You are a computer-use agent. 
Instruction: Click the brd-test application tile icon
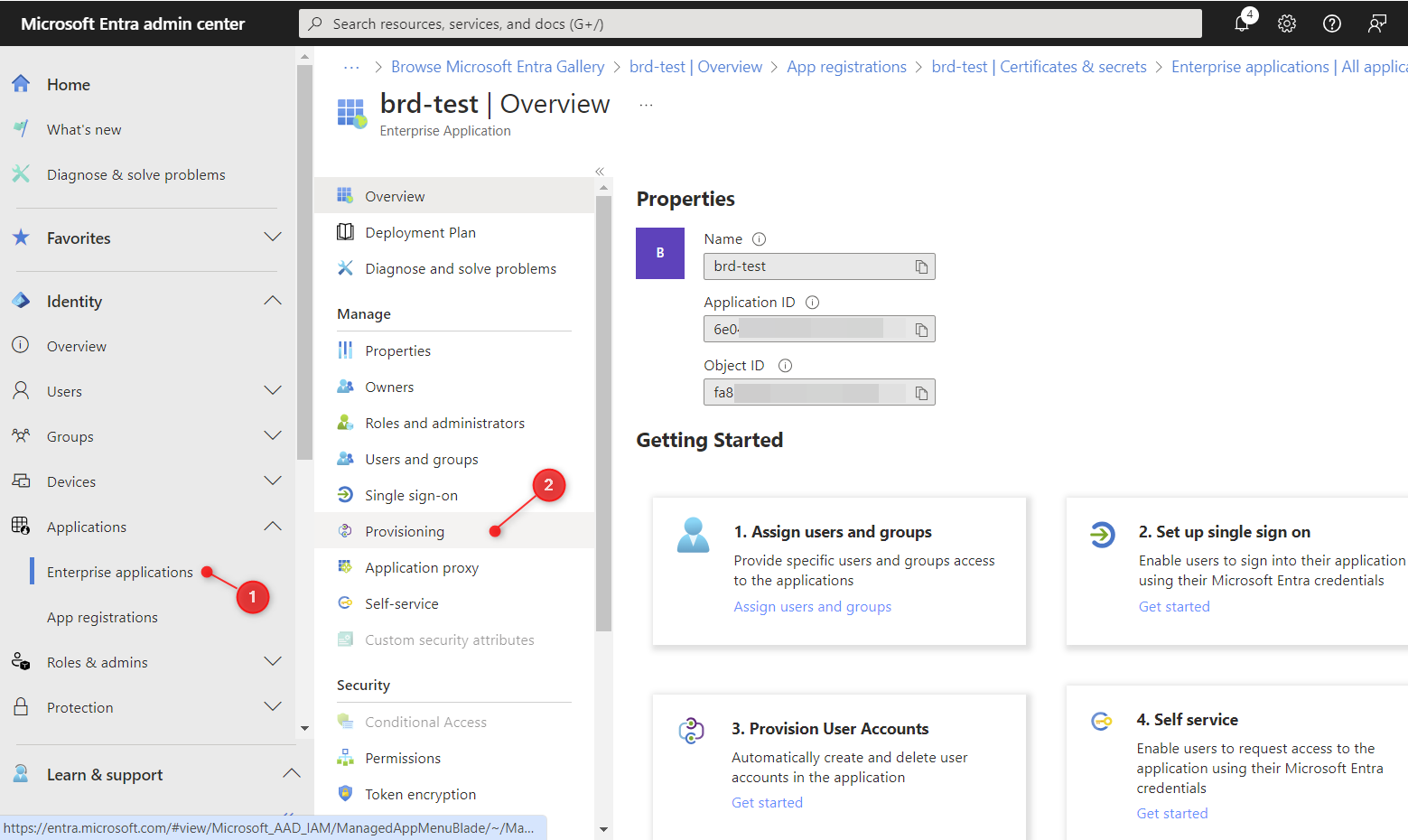pos(351,113)
